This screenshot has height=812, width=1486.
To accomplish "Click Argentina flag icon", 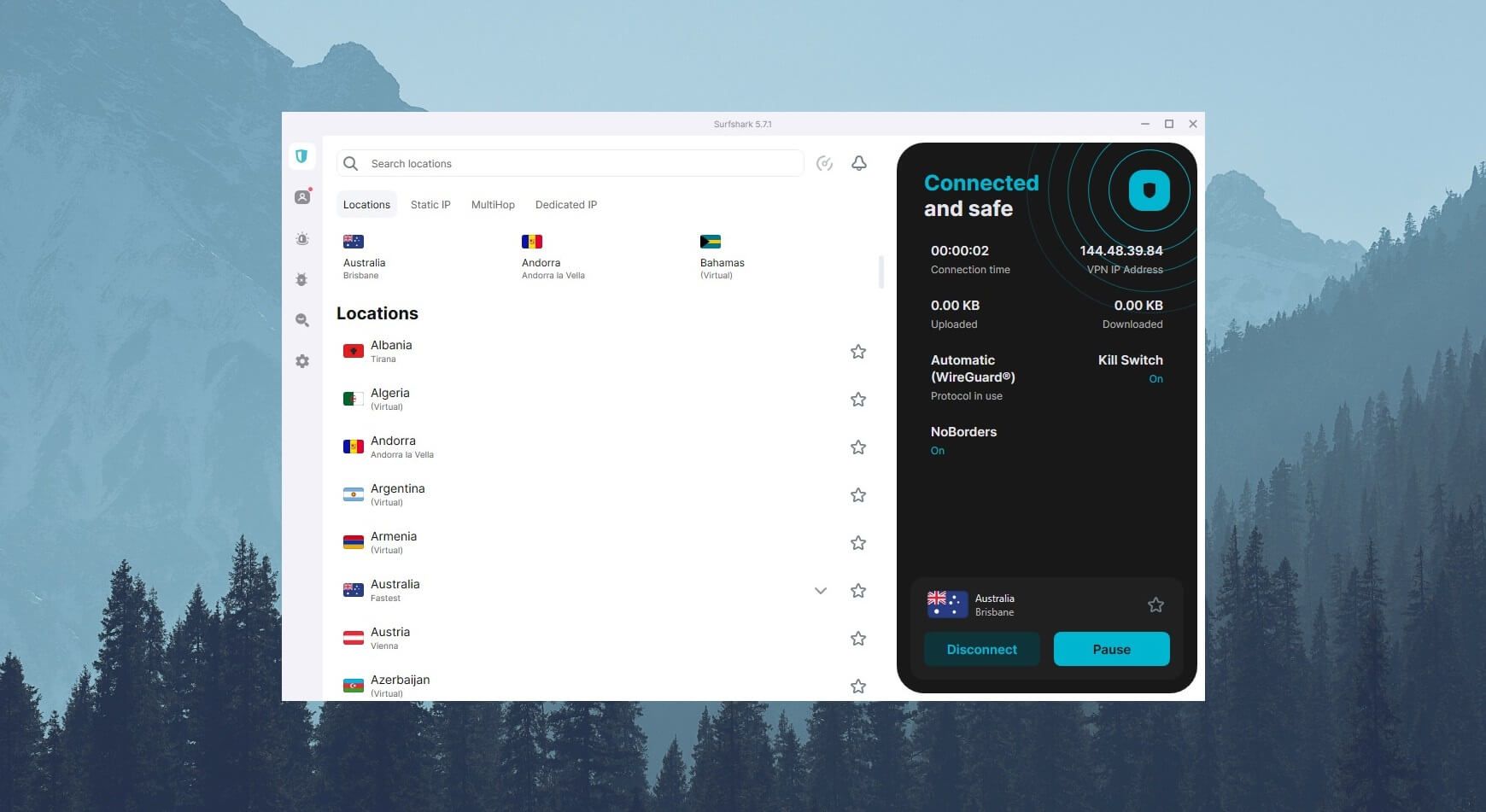I will [x=354, y=494].
